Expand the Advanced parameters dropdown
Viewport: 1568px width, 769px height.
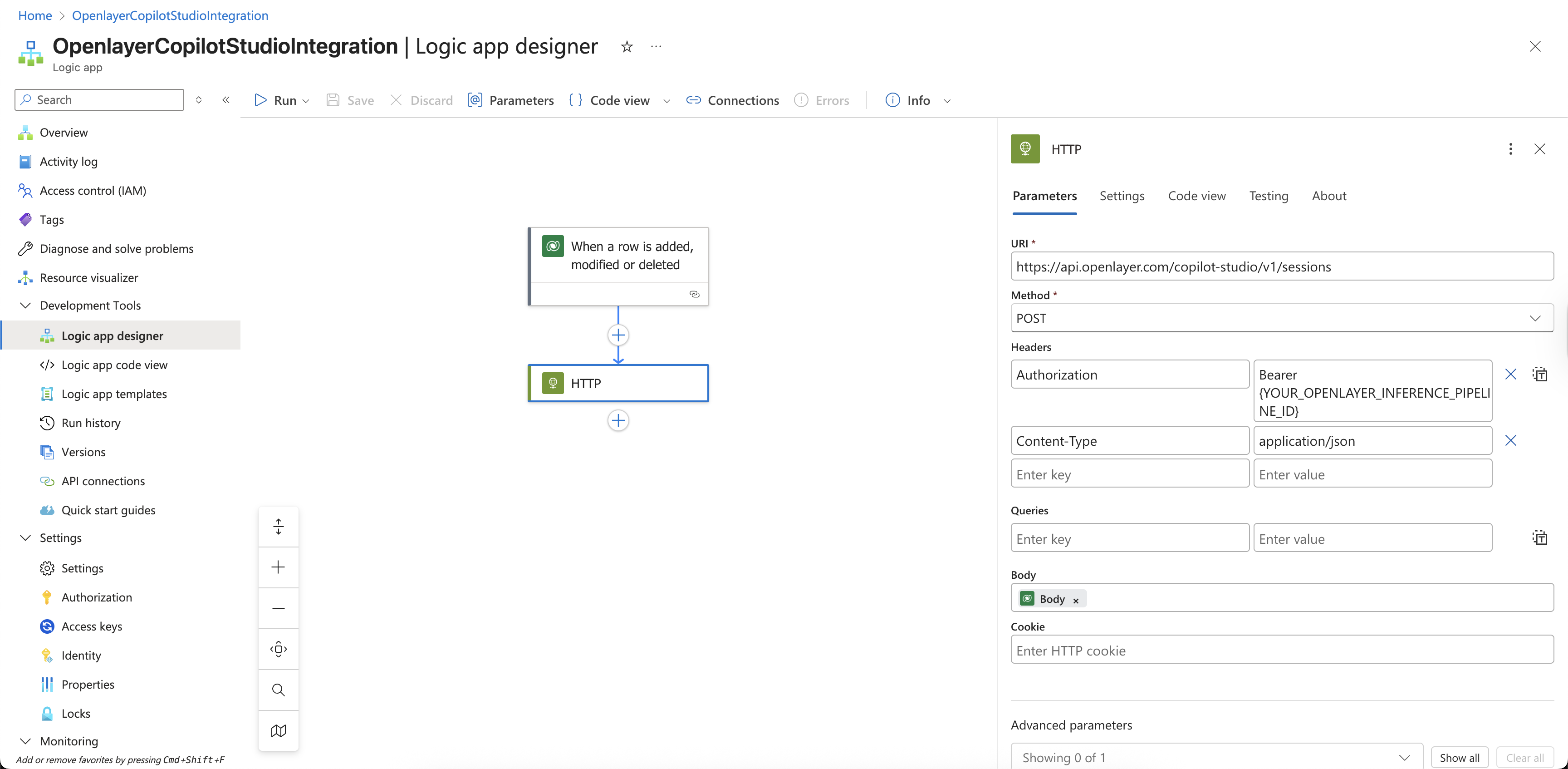[1405, 758]
